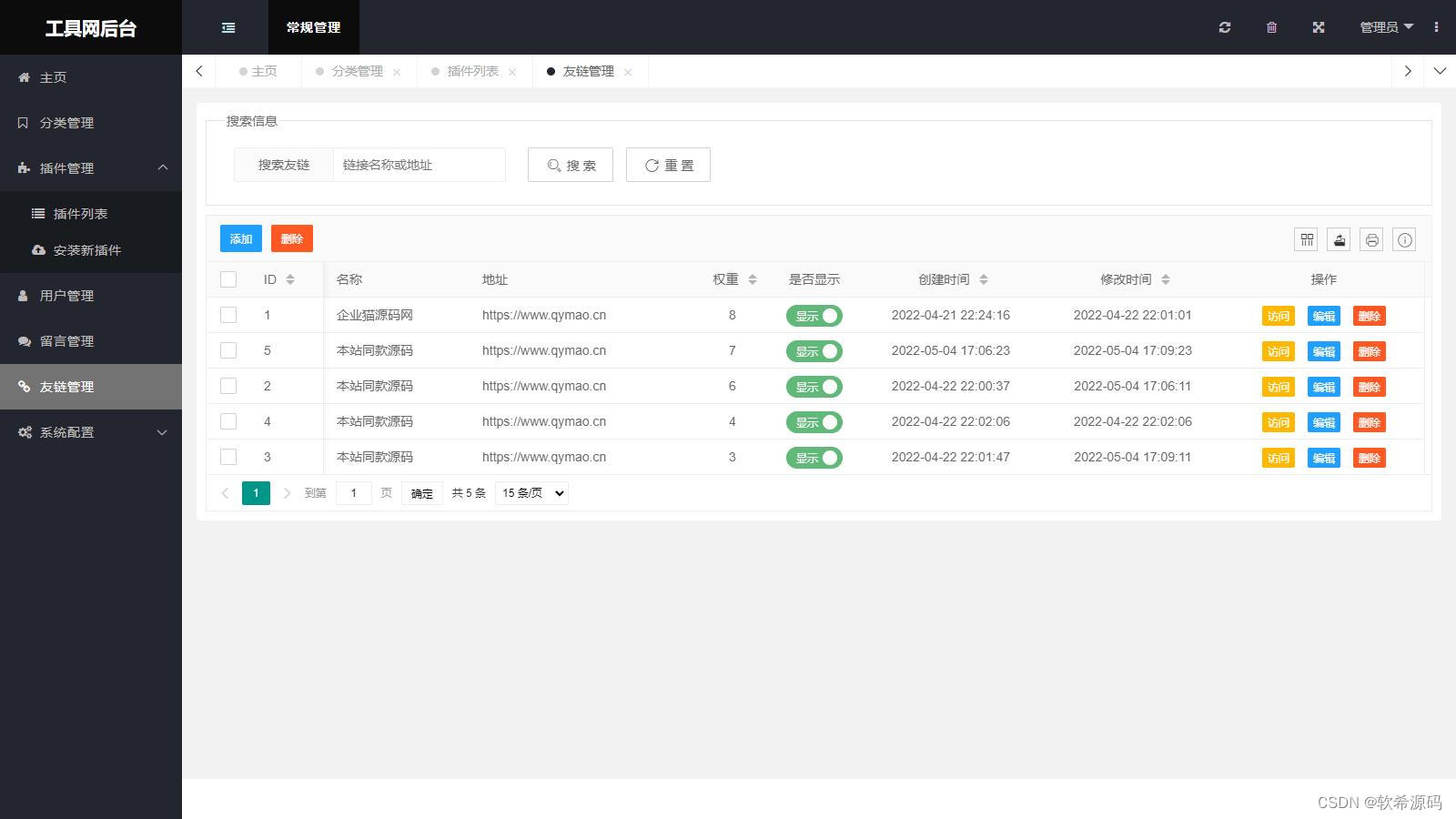The image size is (1456, 819).
Task: Sort by the 创建时间 column
Action: [984, 279]
